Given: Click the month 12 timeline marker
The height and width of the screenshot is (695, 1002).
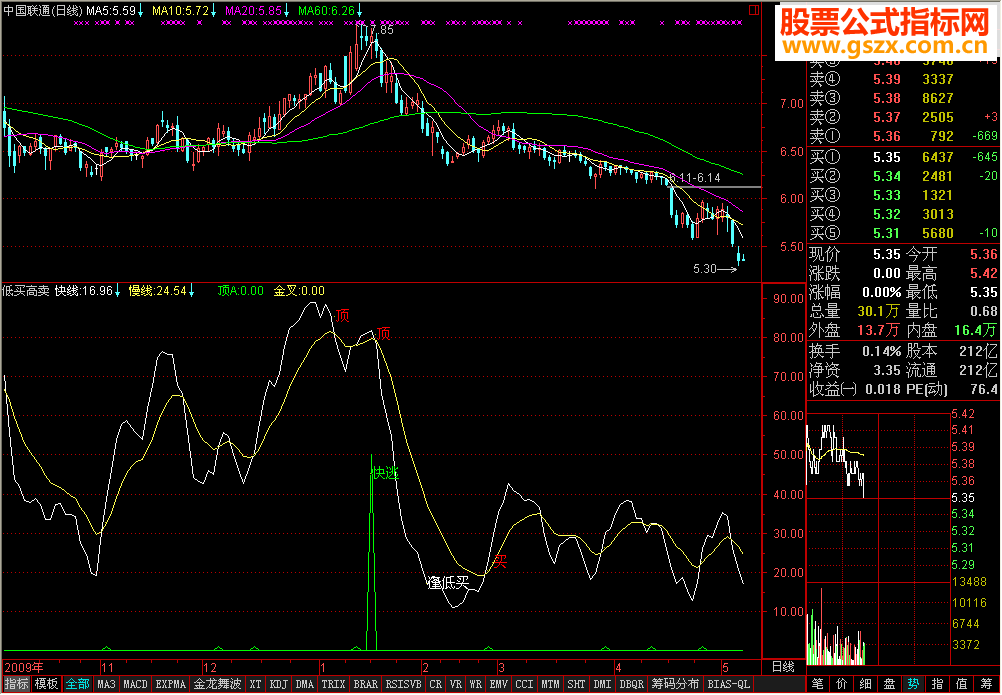Looking at the screenshot, I should pos(210,668).
